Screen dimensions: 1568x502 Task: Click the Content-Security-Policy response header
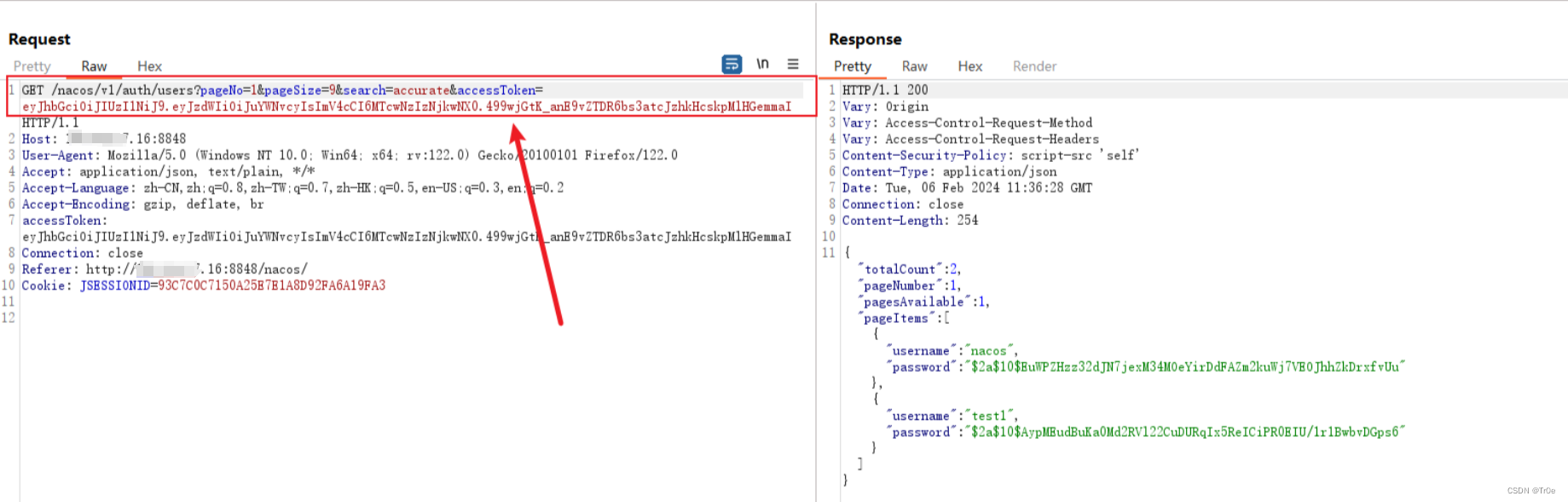(991, 155)
